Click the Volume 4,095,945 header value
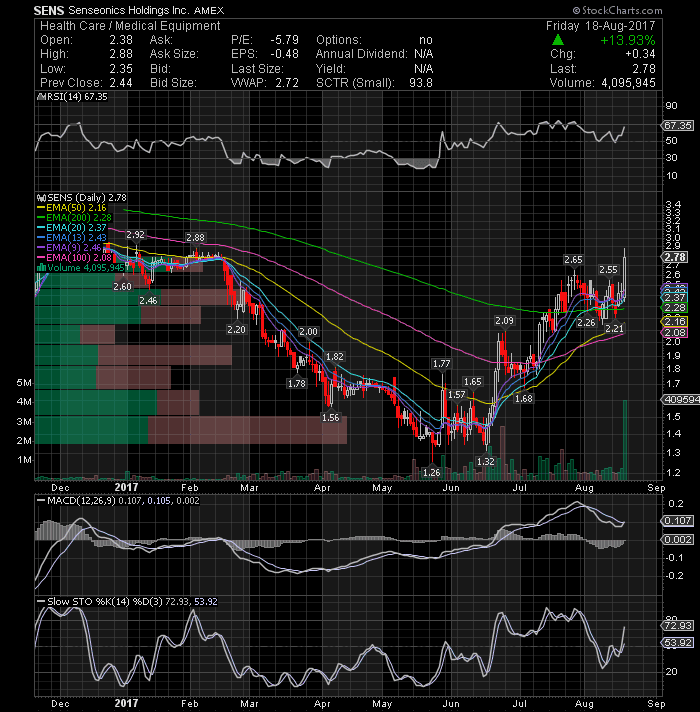The width and height of the screenshot is (700, 712). coord(628,83)
